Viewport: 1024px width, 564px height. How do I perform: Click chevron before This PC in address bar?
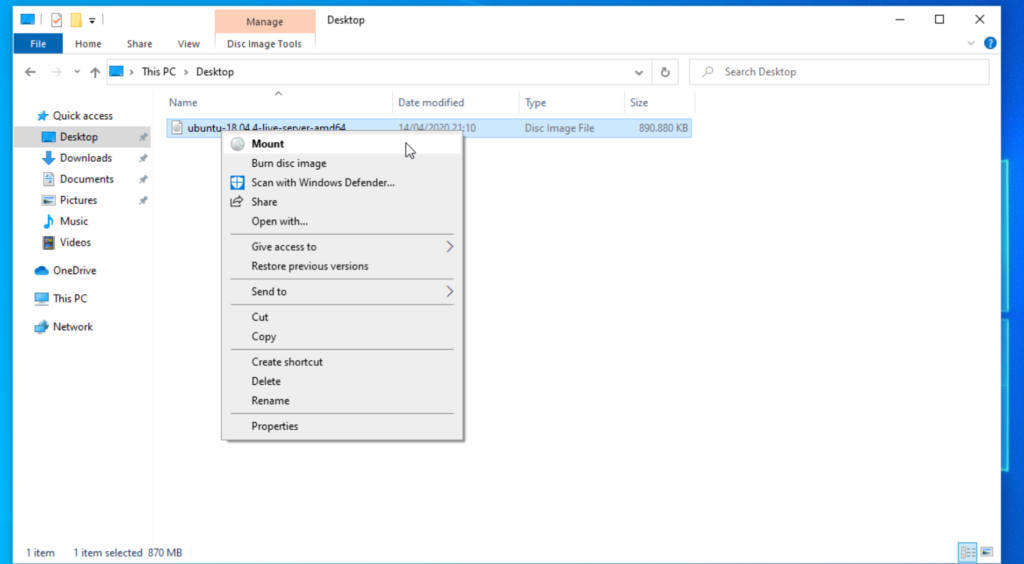(x=132, y=72)
